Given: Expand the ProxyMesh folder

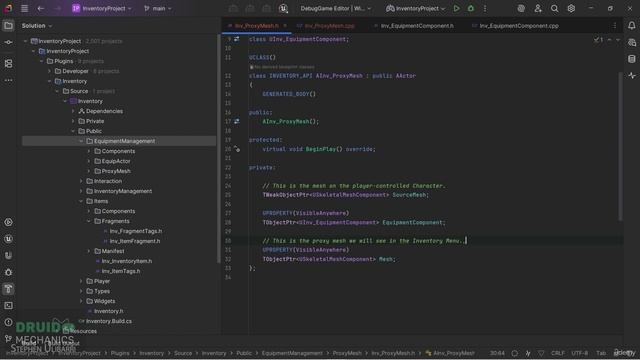Looking at the screenshot, I should point(89,171).
